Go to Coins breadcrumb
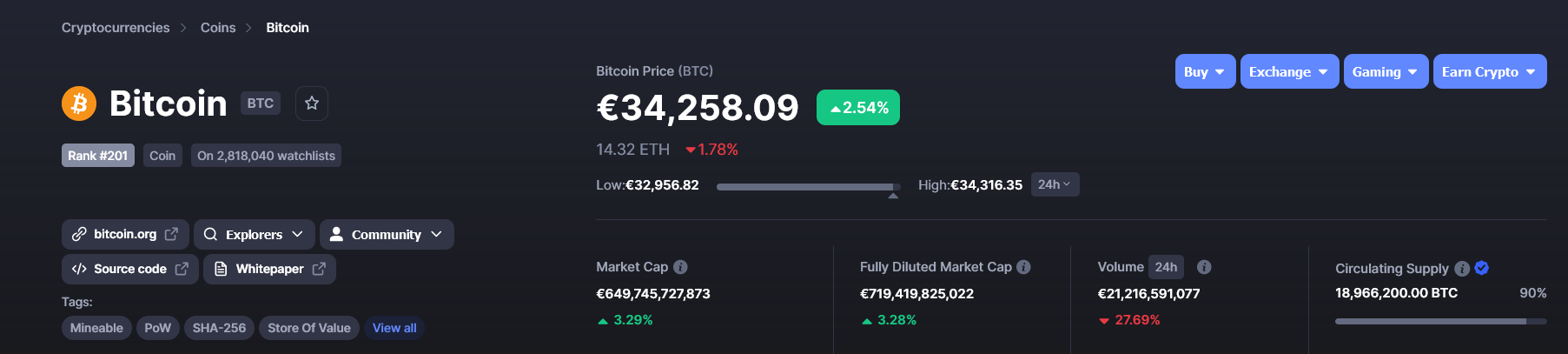This screenshot has height=354, width=1568. tap(218, 28)
